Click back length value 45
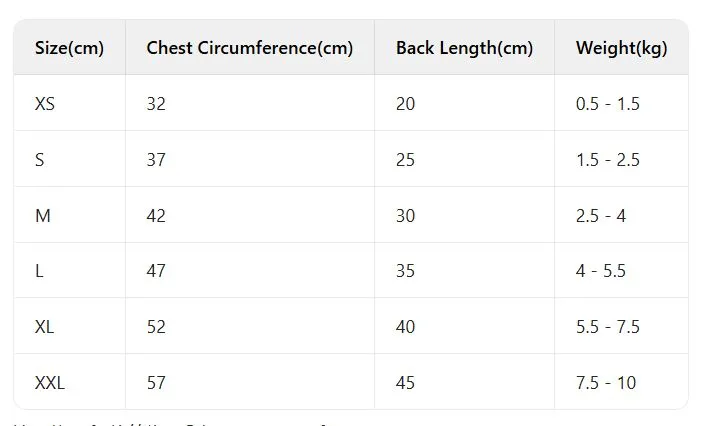Screen dimensions: 709x426 405,383
